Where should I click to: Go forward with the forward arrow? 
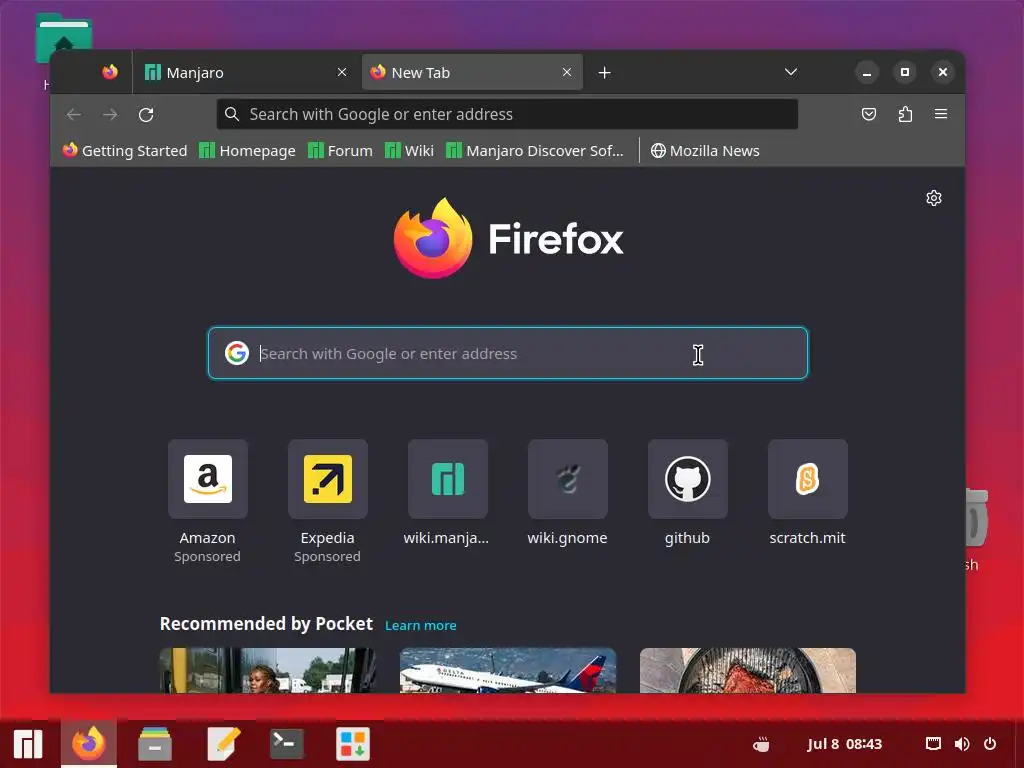click(x=110, y=115)
